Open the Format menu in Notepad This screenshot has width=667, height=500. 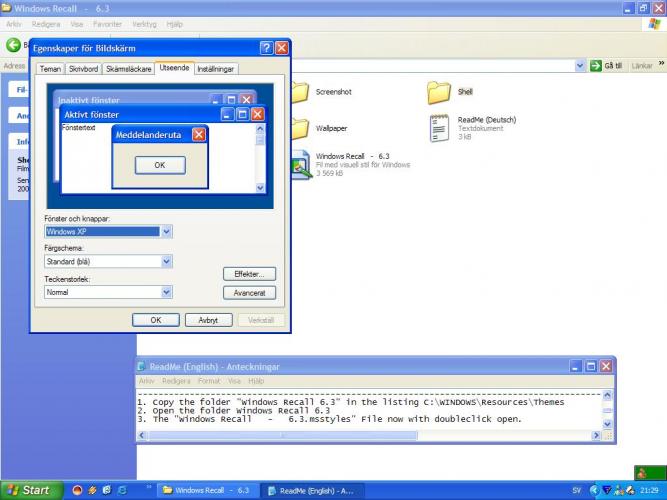208,381
